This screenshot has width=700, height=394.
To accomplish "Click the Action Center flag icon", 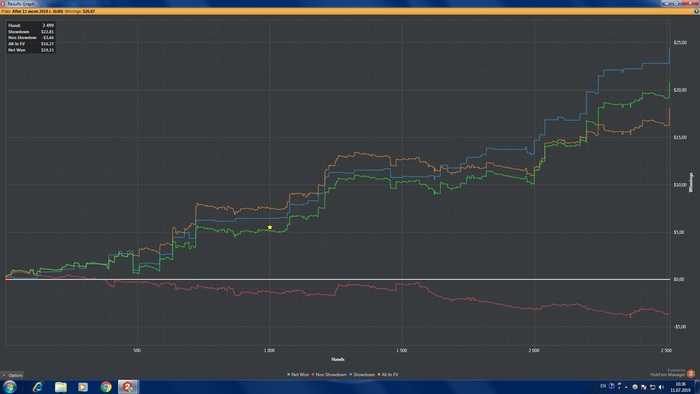I will pyautogui.click(x=644, y=387).
